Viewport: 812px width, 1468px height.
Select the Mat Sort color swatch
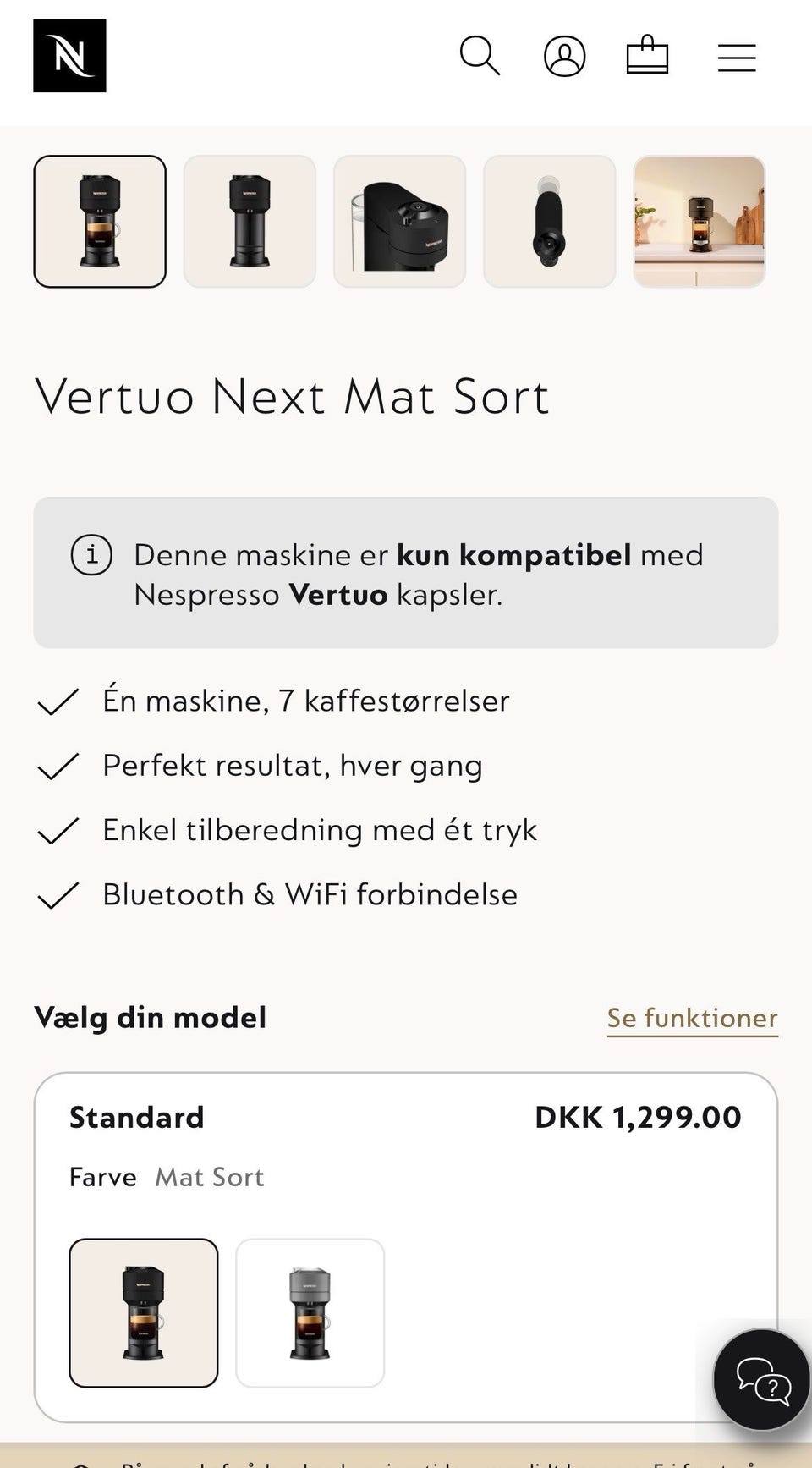[x=144, y=1312]
